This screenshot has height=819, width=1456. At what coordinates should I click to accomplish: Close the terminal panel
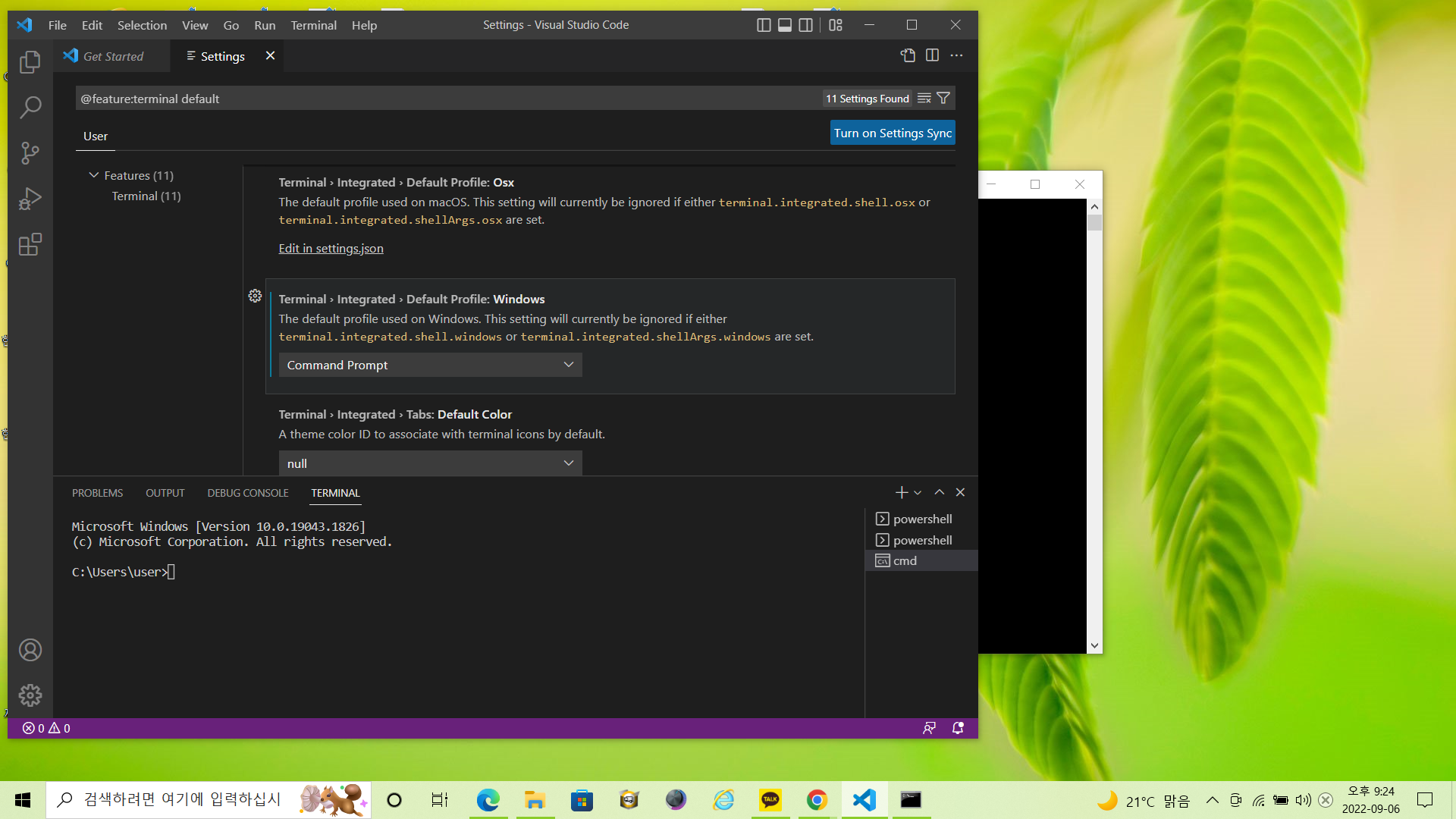coord(960,492)
